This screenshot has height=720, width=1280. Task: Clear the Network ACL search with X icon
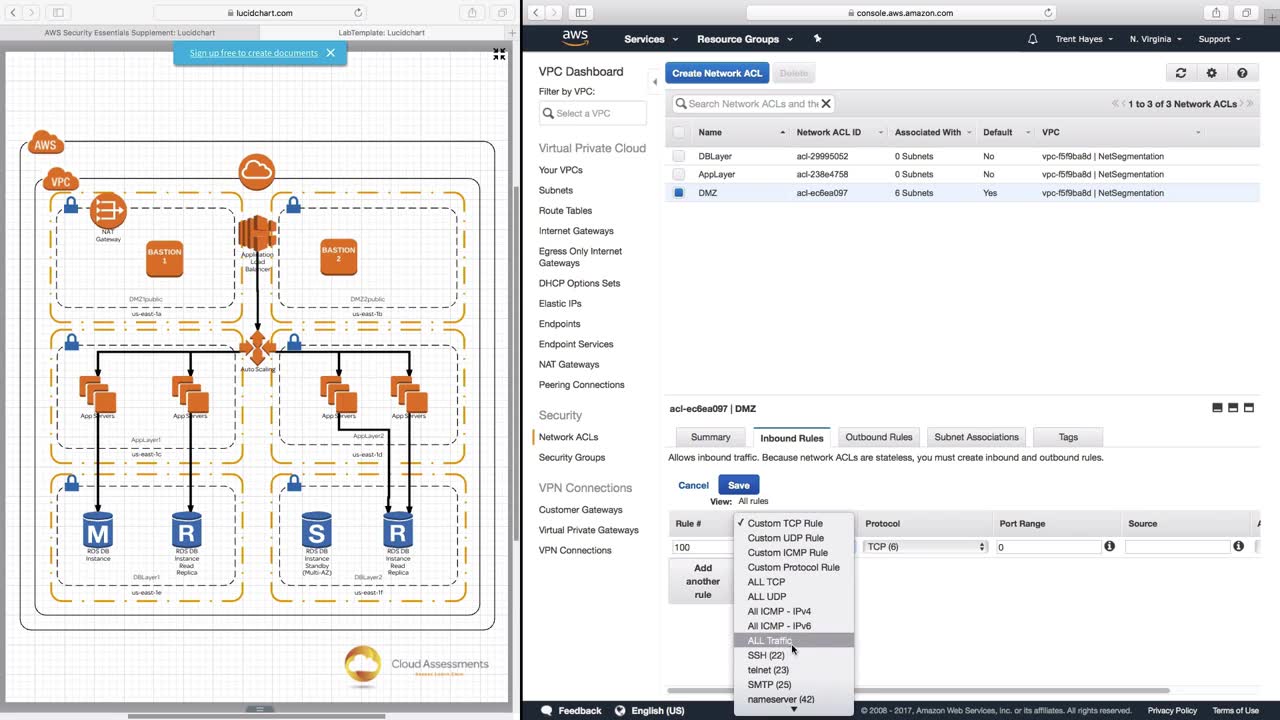click(826, 104)
